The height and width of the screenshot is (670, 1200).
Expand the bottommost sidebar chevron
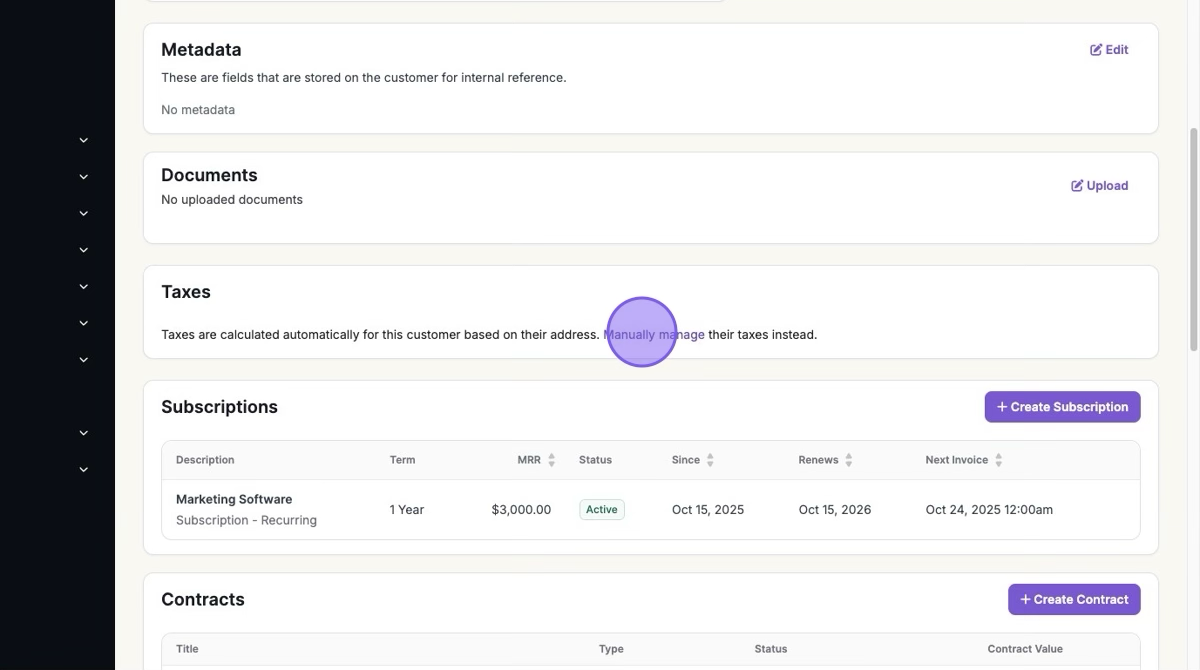tap(84, 470)
